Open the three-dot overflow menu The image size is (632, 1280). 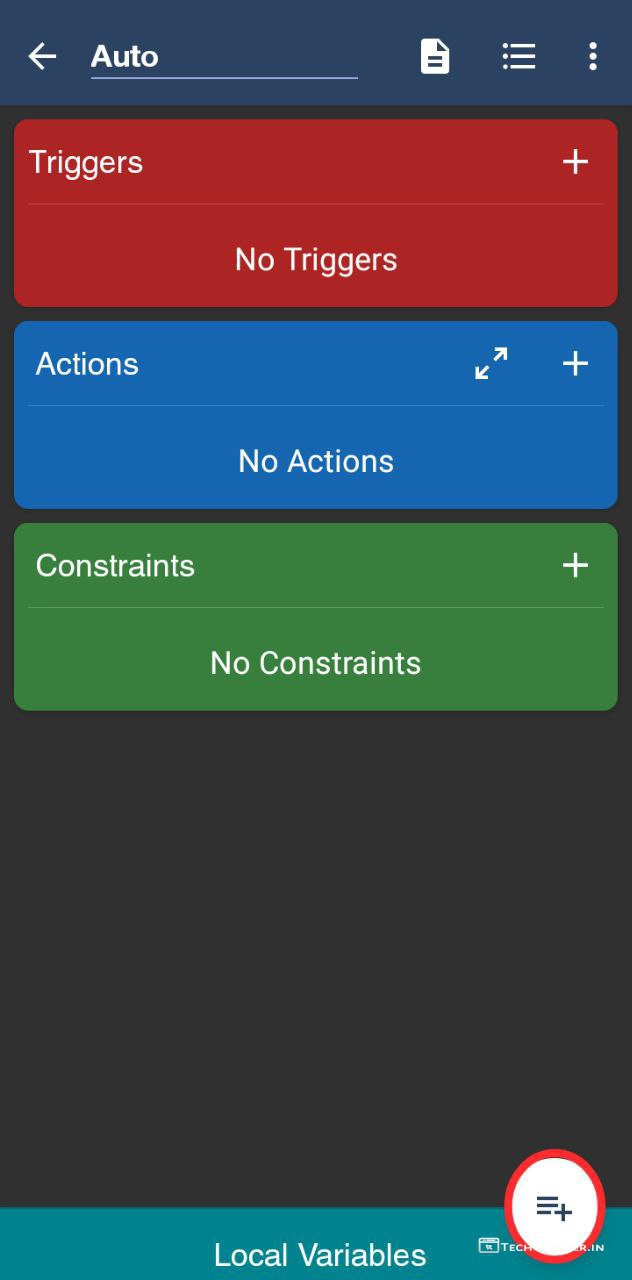(x=593, y=56)
